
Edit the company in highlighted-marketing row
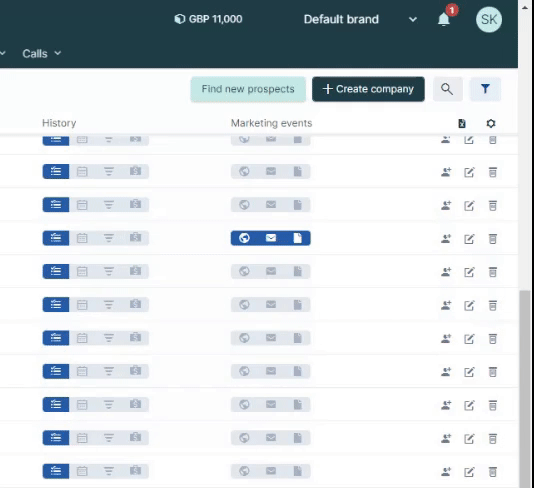click(x=469, y=239)
